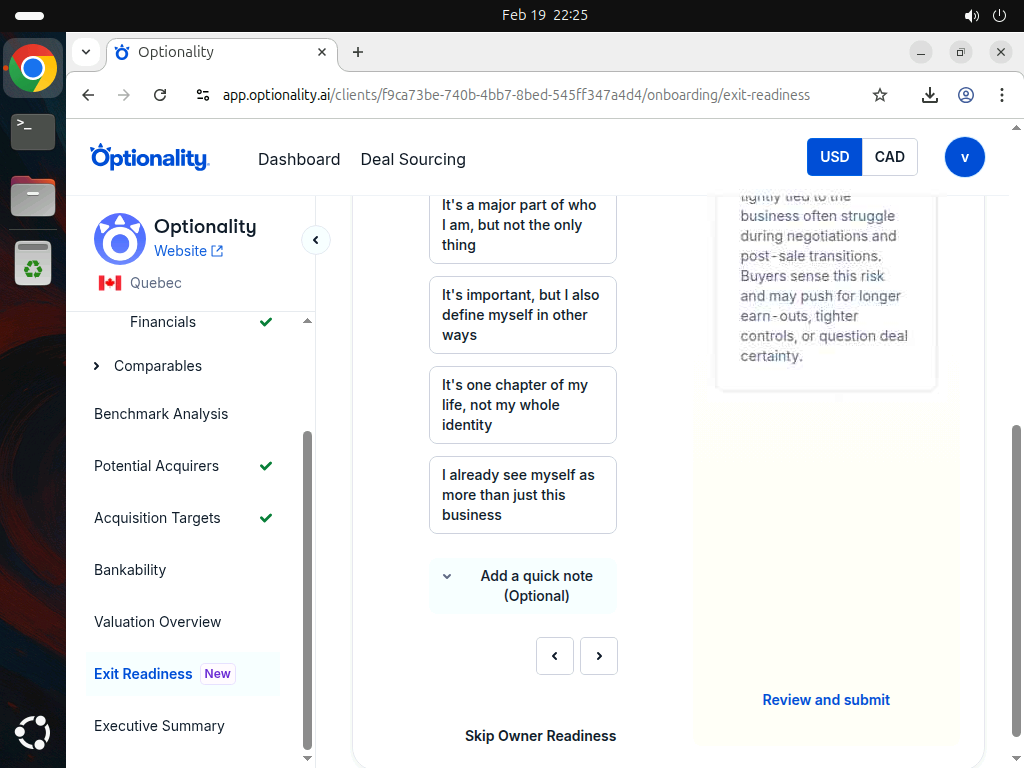
Task: Collapse the client sidebar with the chevron
Action: (316, 240)
